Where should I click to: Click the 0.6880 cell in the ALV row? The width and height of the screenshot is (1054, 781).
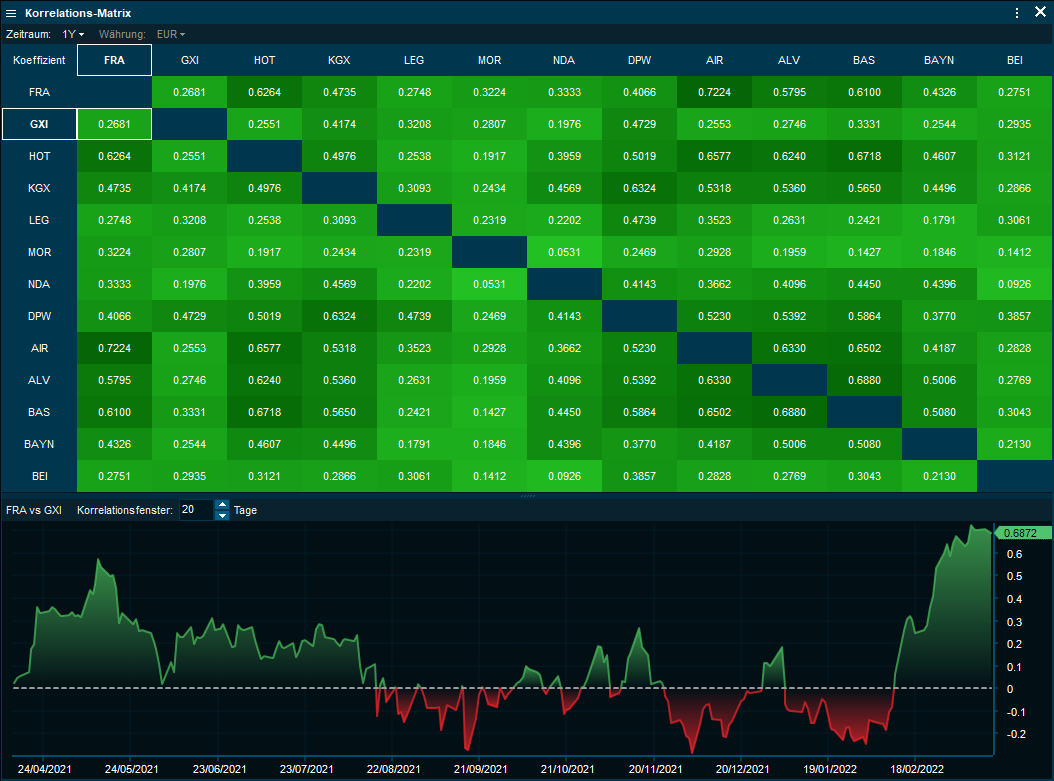pyautogui.click(x=864, y=380)
